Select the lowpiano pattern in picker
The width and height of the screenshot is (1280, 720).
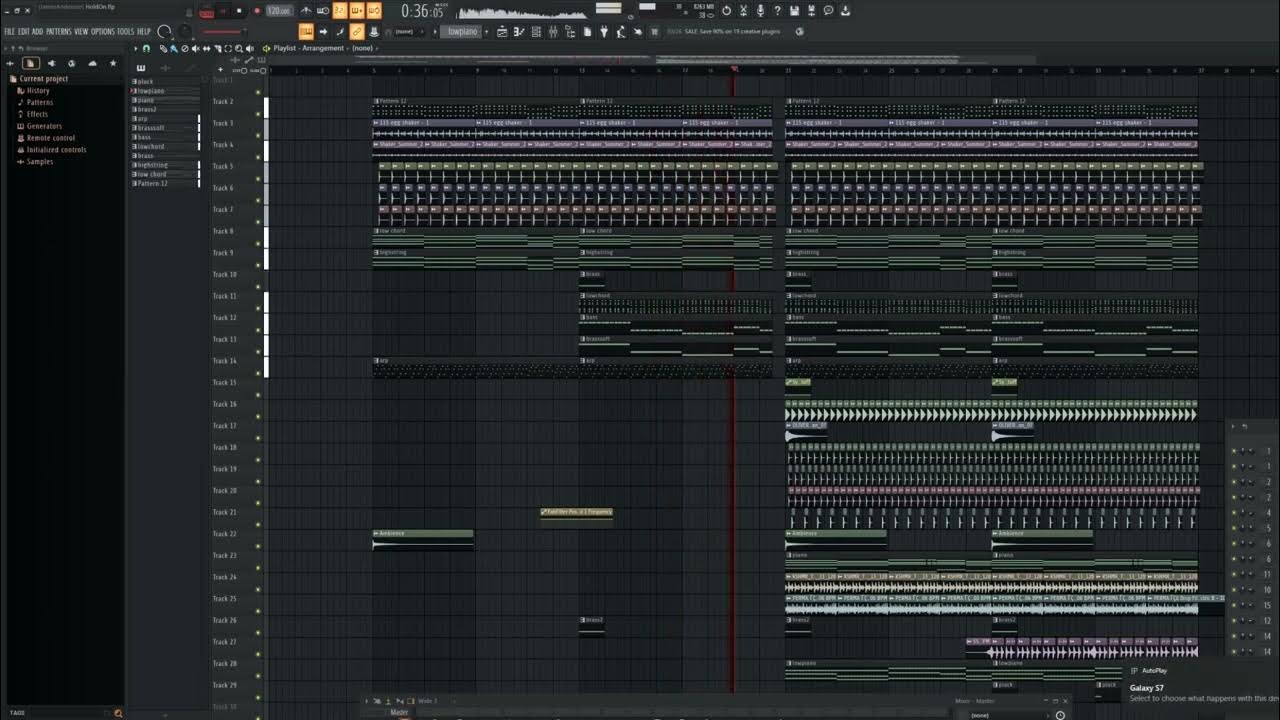[165, 91]
